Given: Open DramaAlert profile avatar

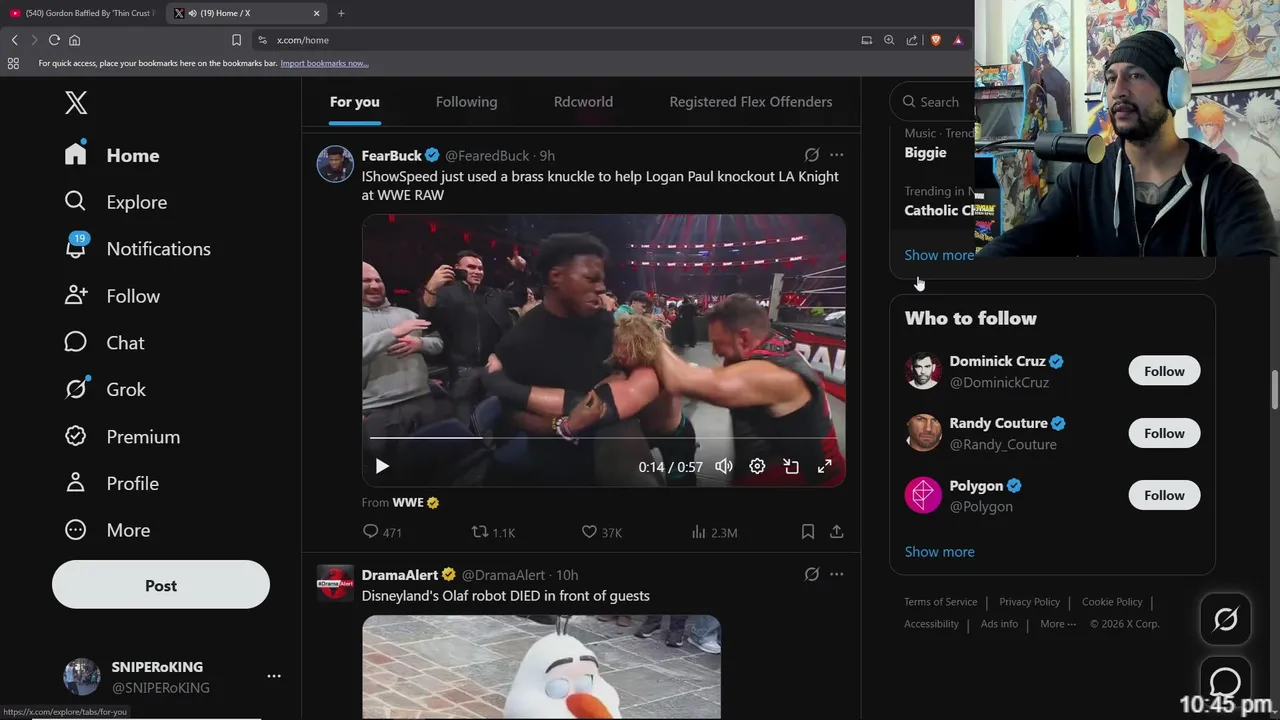Looking at the screenshot, I should tap(335, 582).
